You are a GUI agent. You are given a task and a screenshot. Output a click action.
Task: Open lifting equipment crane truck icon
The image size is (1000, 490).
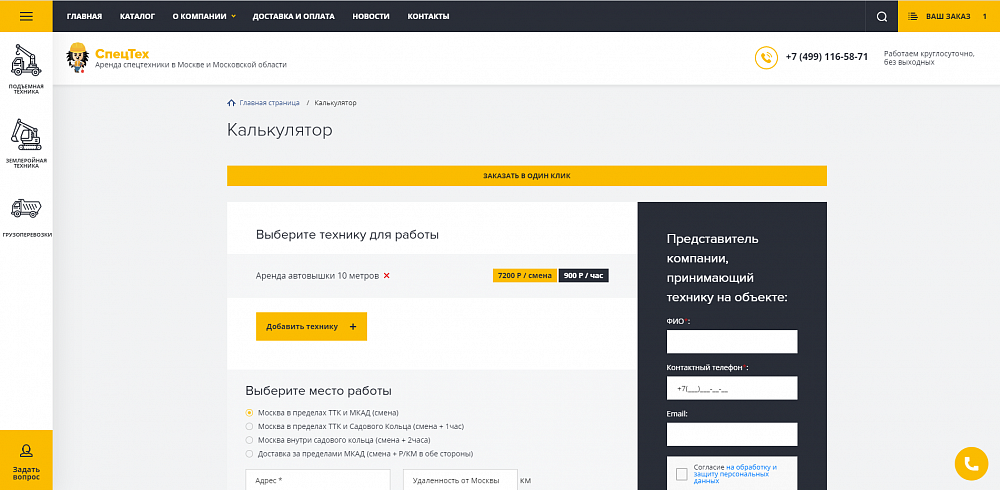pyautogui.click(x=26, y=60)
